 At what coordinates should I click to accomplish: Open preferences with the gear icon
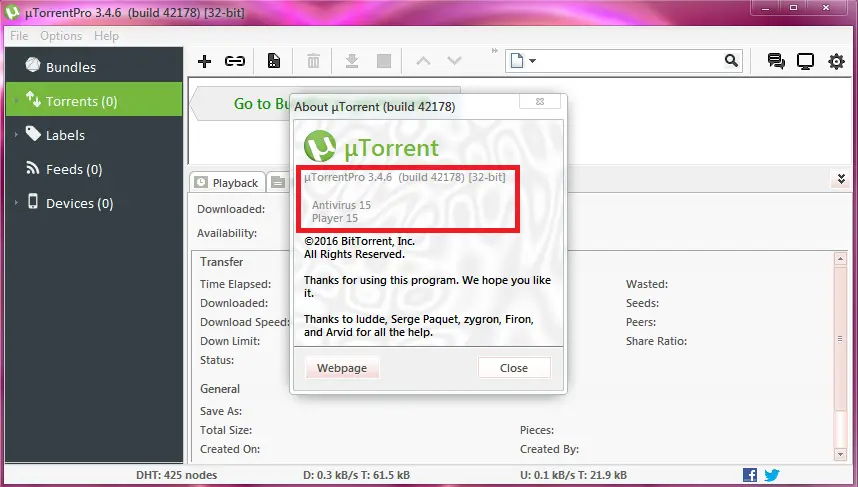pos(836,61)
